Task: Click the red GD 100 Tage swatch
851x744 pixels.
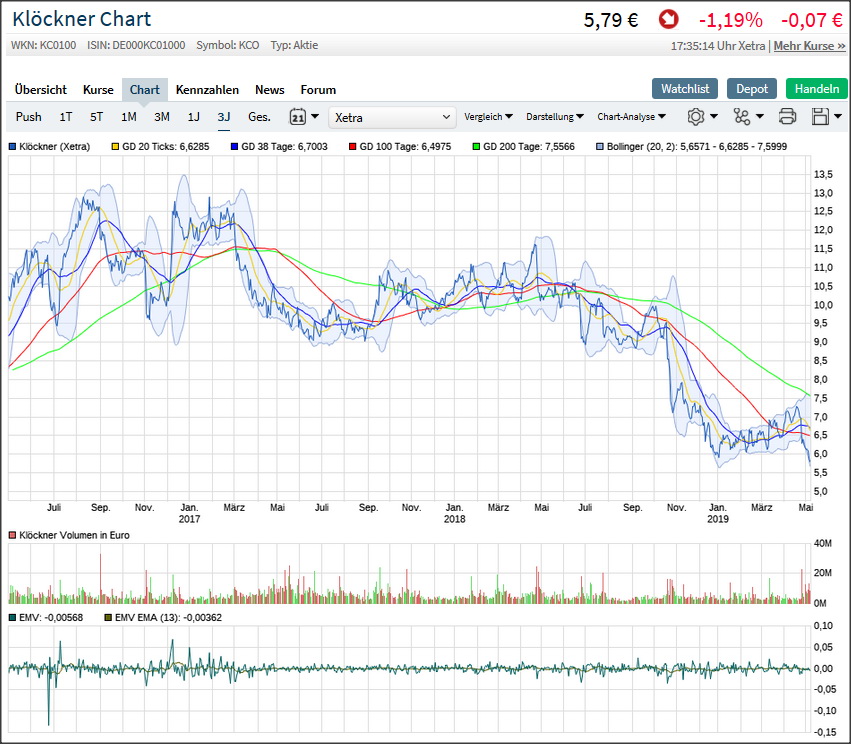Action: click(353, 147)
